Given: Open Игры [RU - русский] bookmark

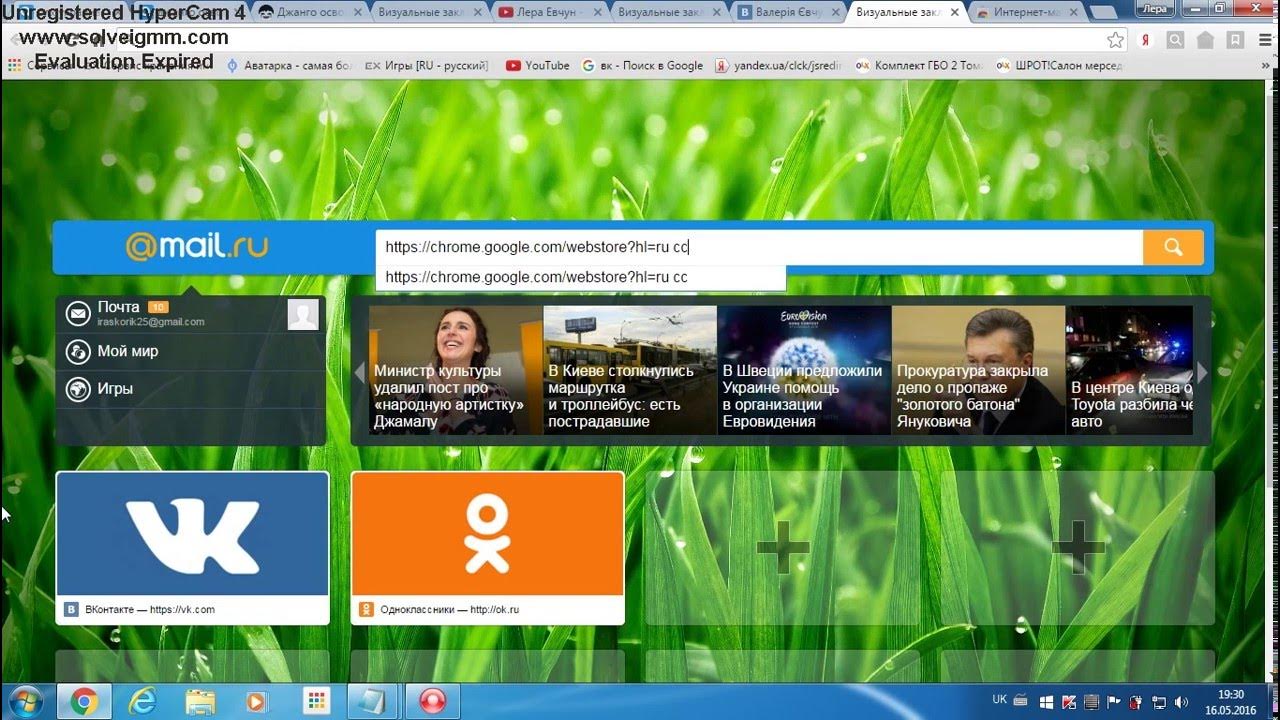Looking at the screenshot, I should pos(426,66).
